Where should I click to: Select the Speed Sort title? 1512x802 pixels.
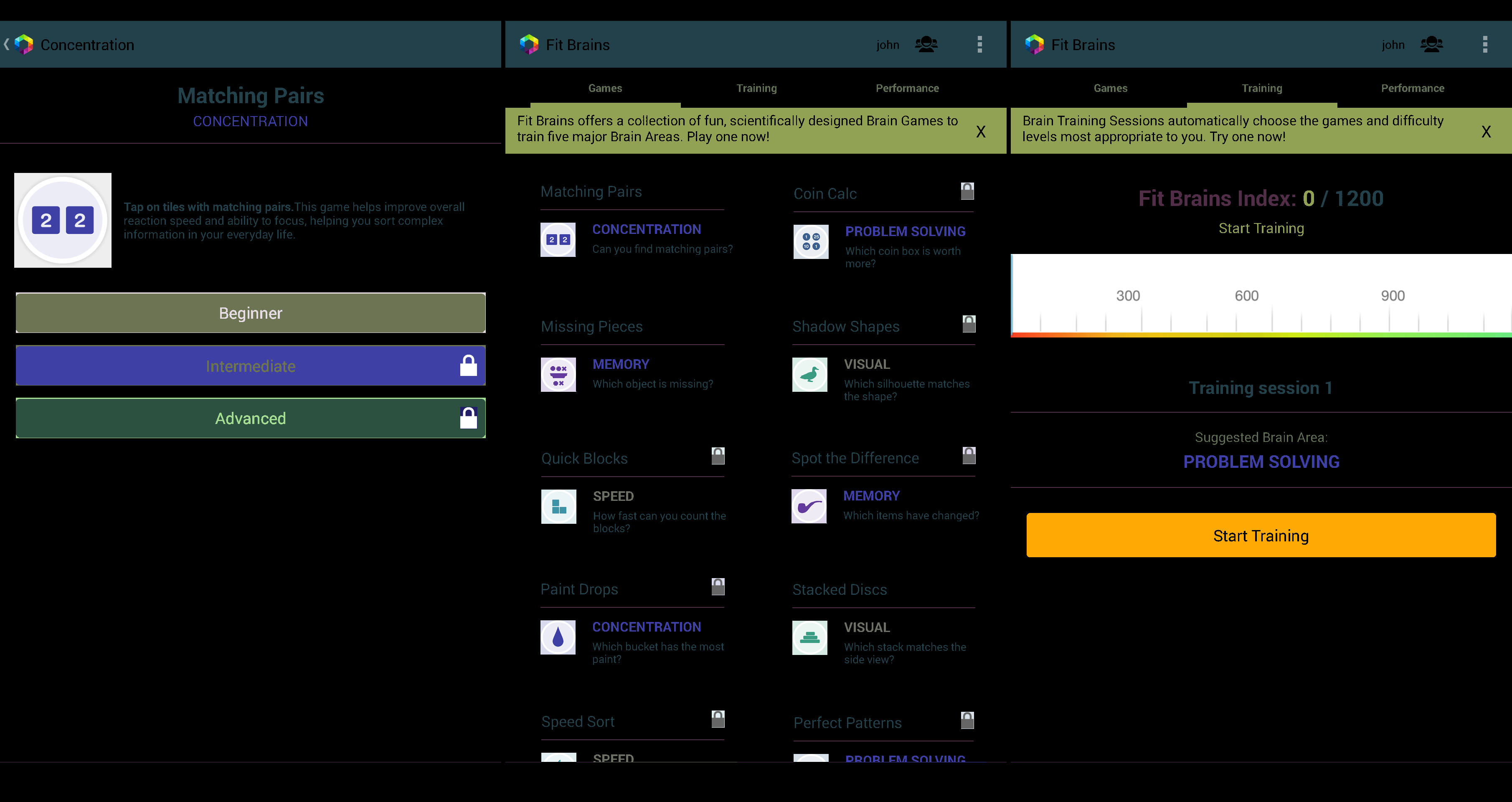point(578,721)
